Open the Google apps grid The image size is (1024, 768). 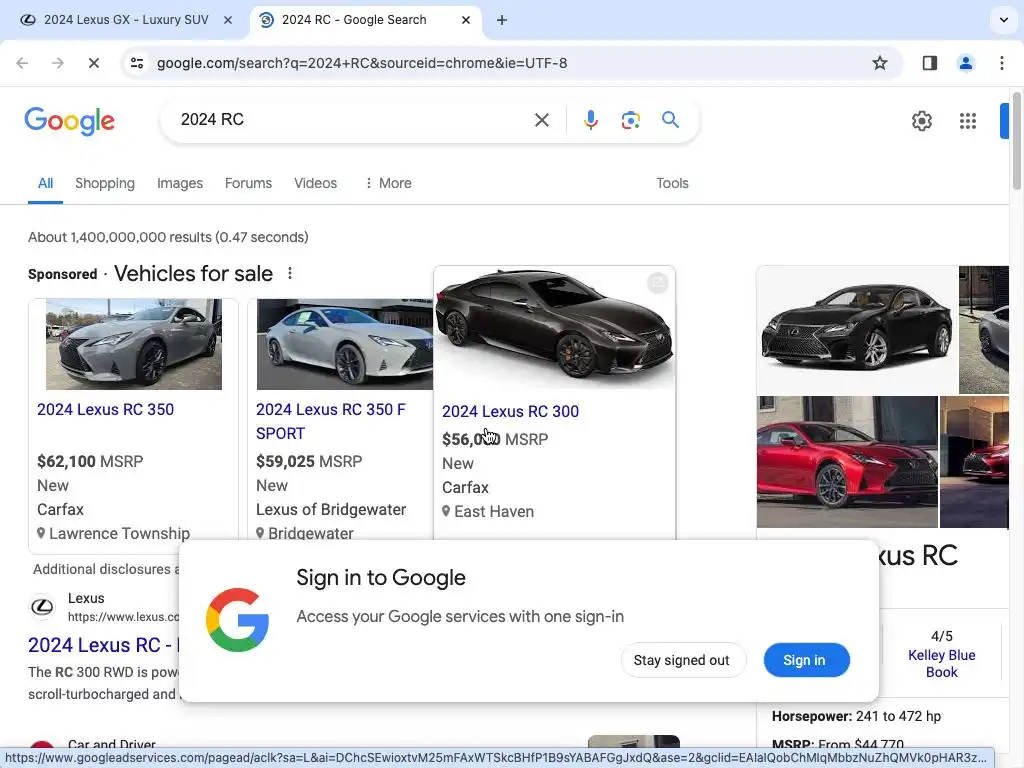tap(968, 121)
